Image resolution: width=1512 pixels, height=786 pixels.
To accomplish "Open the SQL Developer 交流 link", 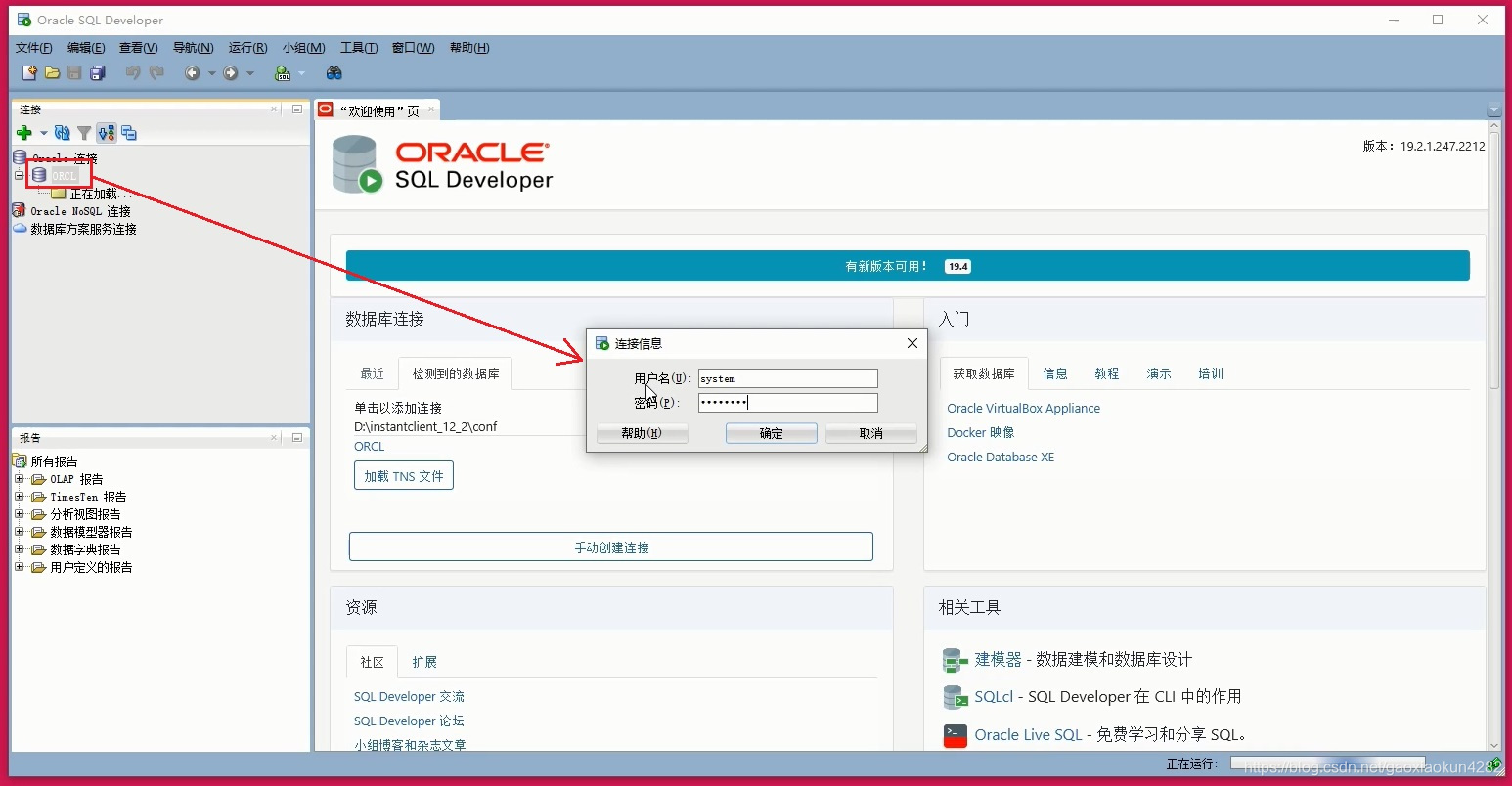I will point(409,696).
